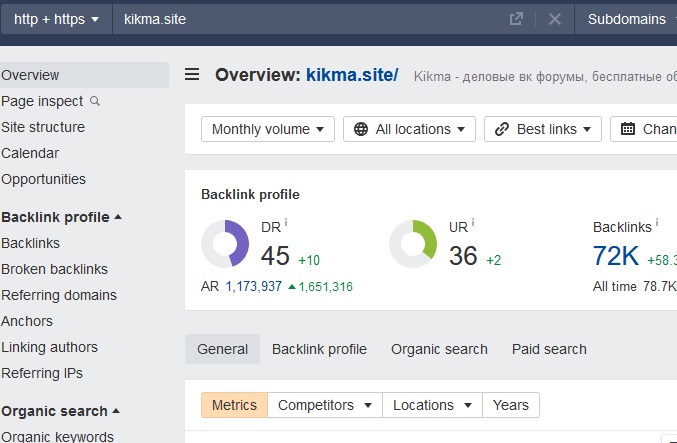
Task: Click the UR info icon
Action: click(473, 223)
